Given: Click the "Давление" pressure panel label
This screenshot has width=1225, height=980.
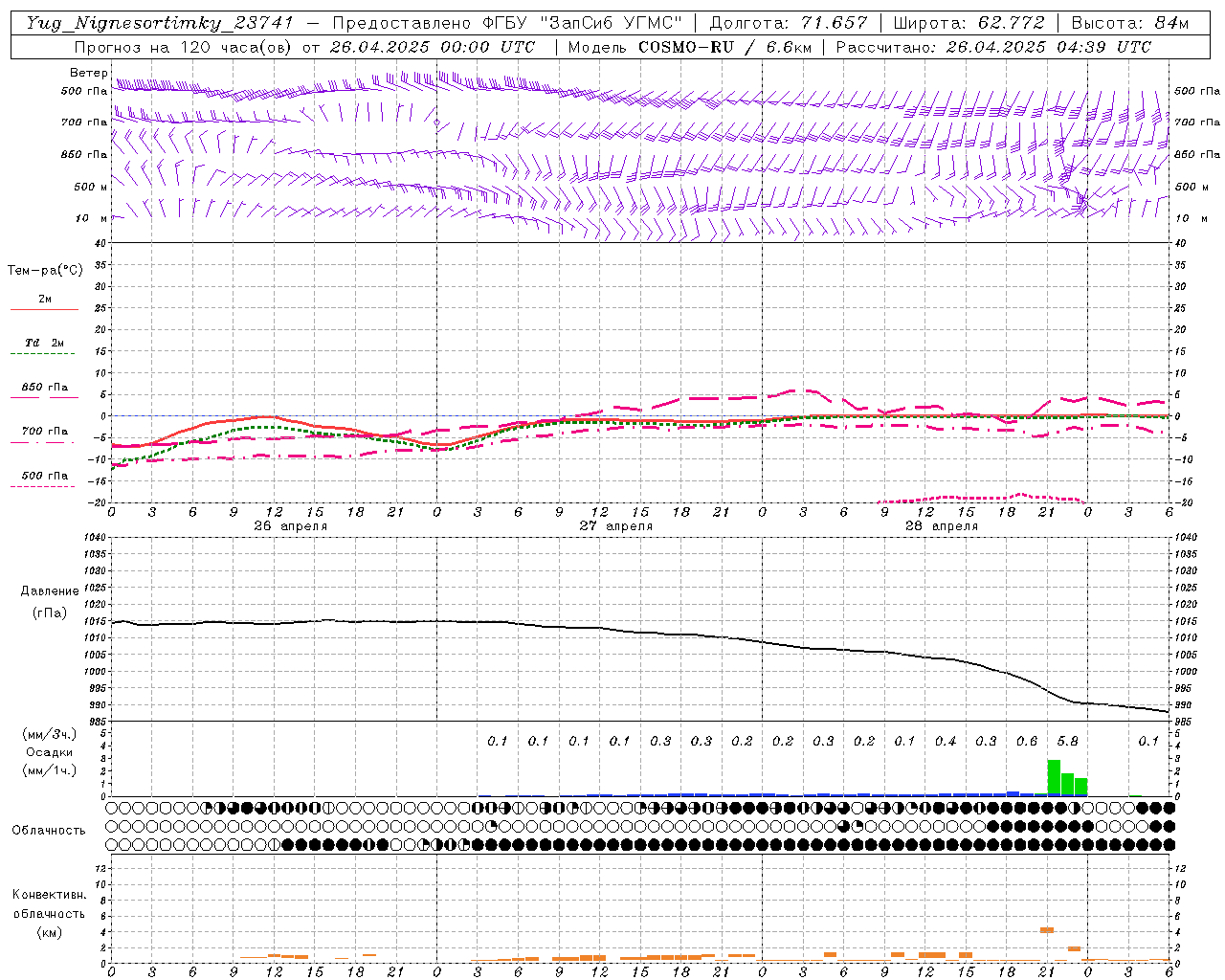Looking at the screenshot, I should point(49,591).
